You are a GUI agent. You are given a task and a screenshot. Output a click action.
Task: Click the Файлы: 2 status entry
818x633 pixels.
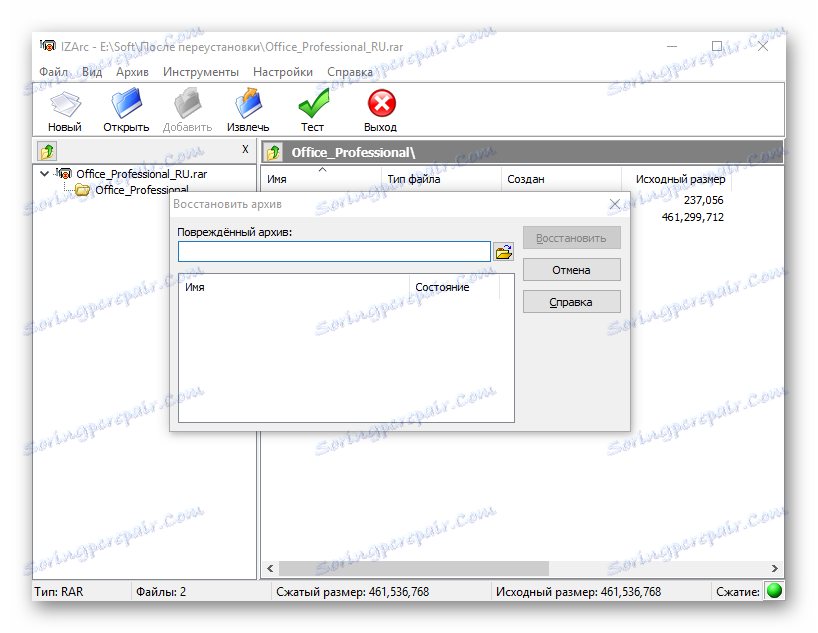tap(161, 591)
